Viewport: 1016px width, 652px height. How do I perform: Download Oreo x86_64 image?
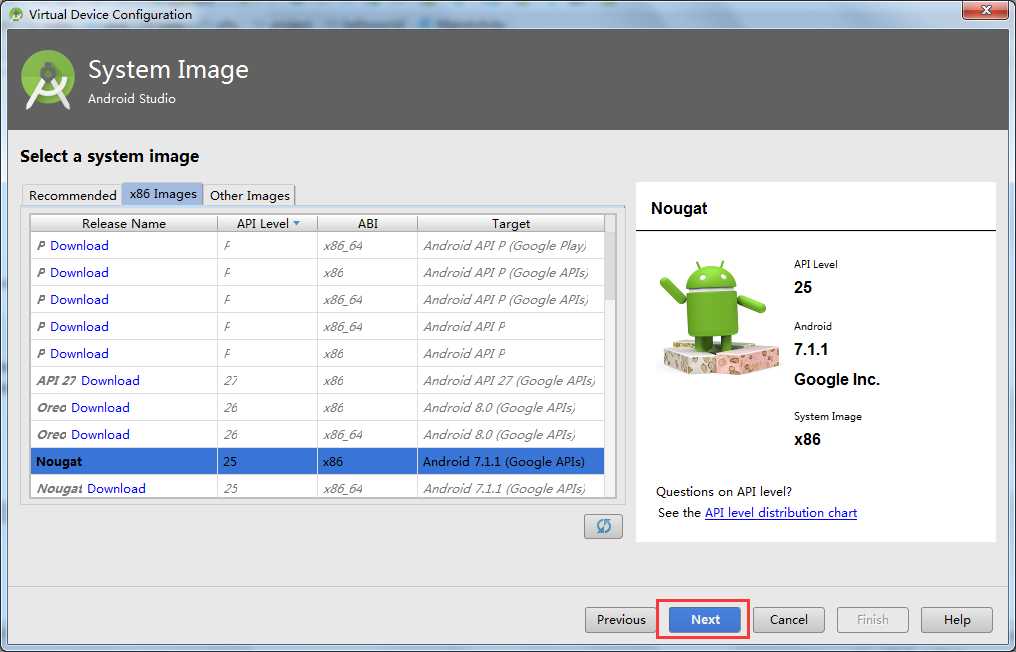(x=100, y=435)
